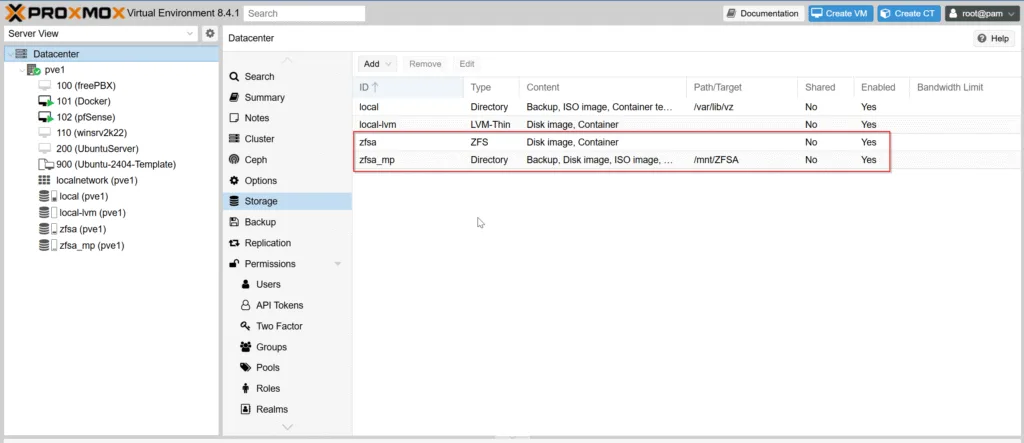Collapse the pve1 node tree
The image size is (1024, 443).
tap(22, 70)
